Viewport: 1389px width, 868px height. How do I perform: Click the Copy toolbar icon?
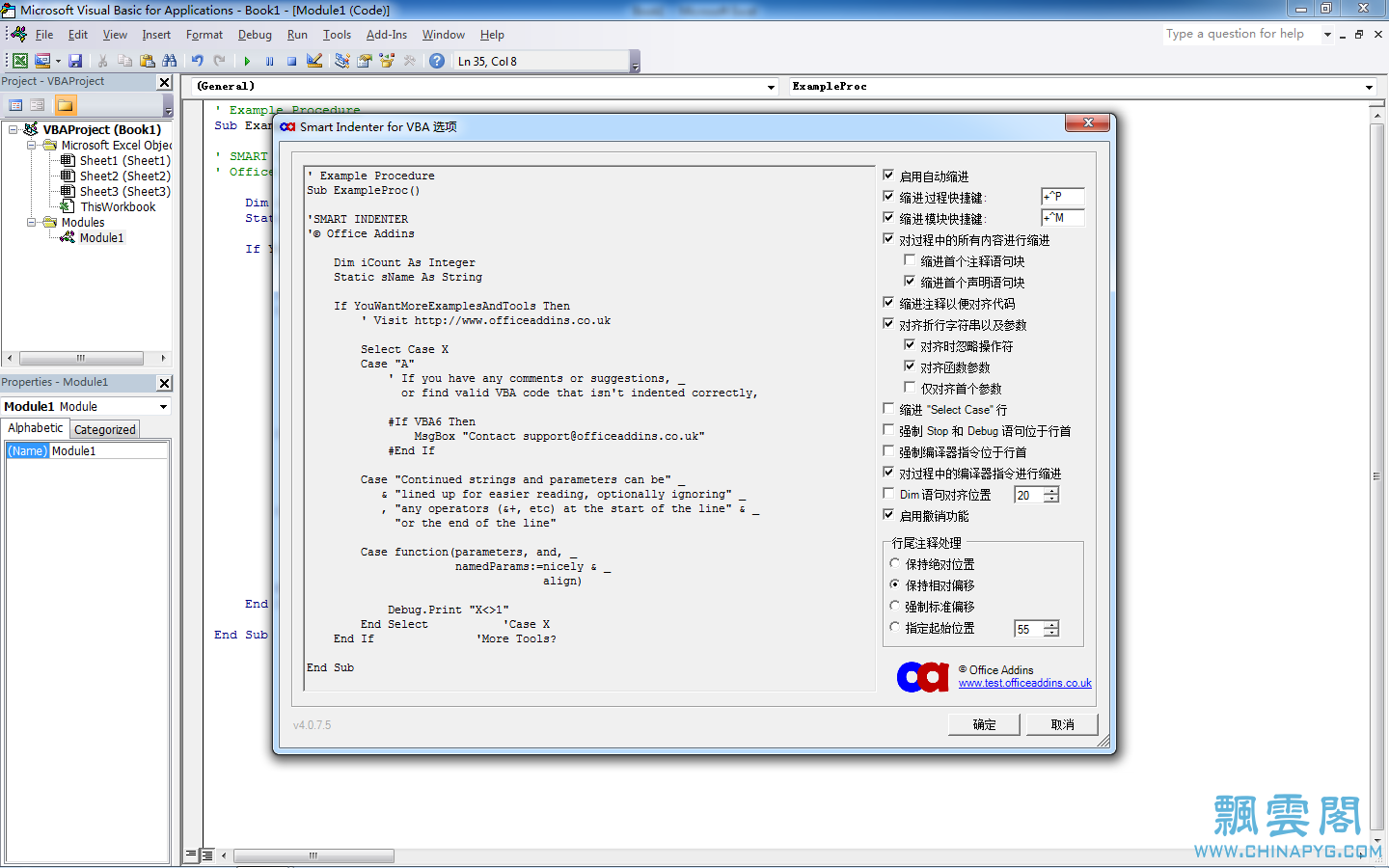[124, 61]
